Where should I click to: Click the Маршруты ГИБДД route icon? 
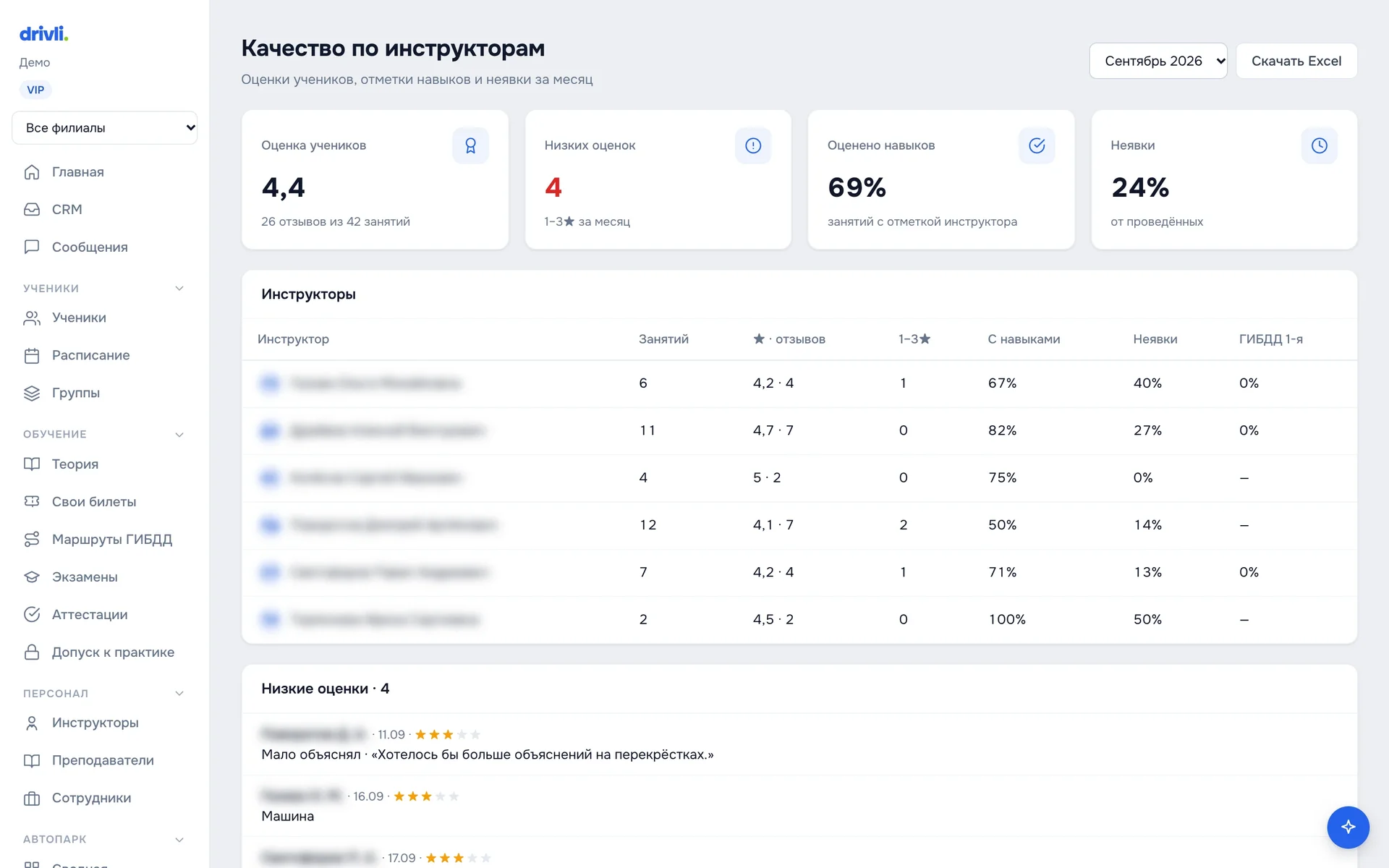[32, 540]
